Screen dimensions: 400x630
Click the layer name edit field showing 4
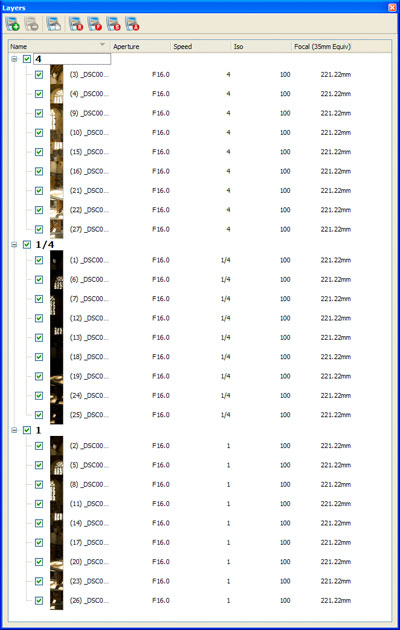(x=72, y=59)
